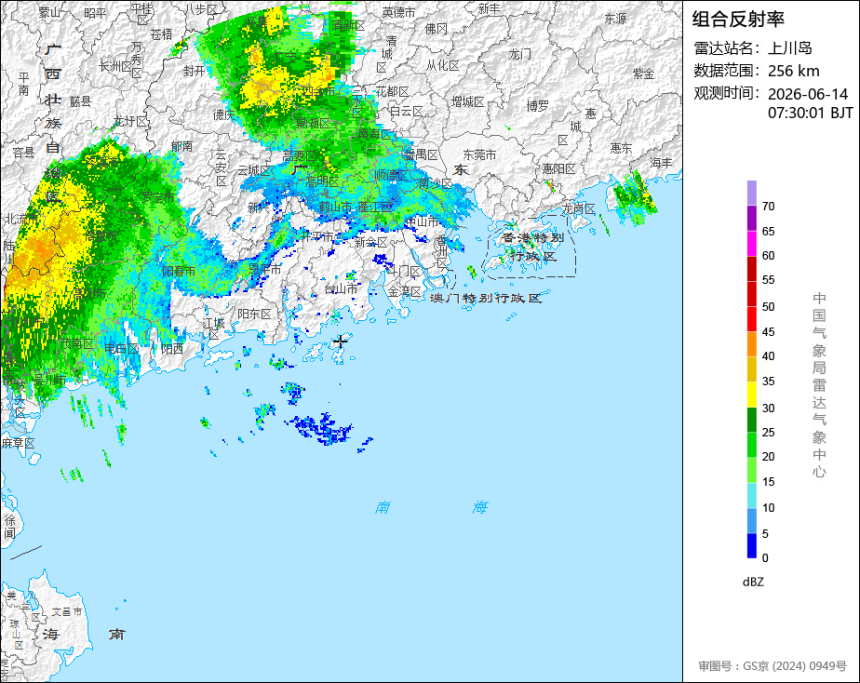
Task: Click the 澳门特别行政区 map label
Action: tap(486, 298)
